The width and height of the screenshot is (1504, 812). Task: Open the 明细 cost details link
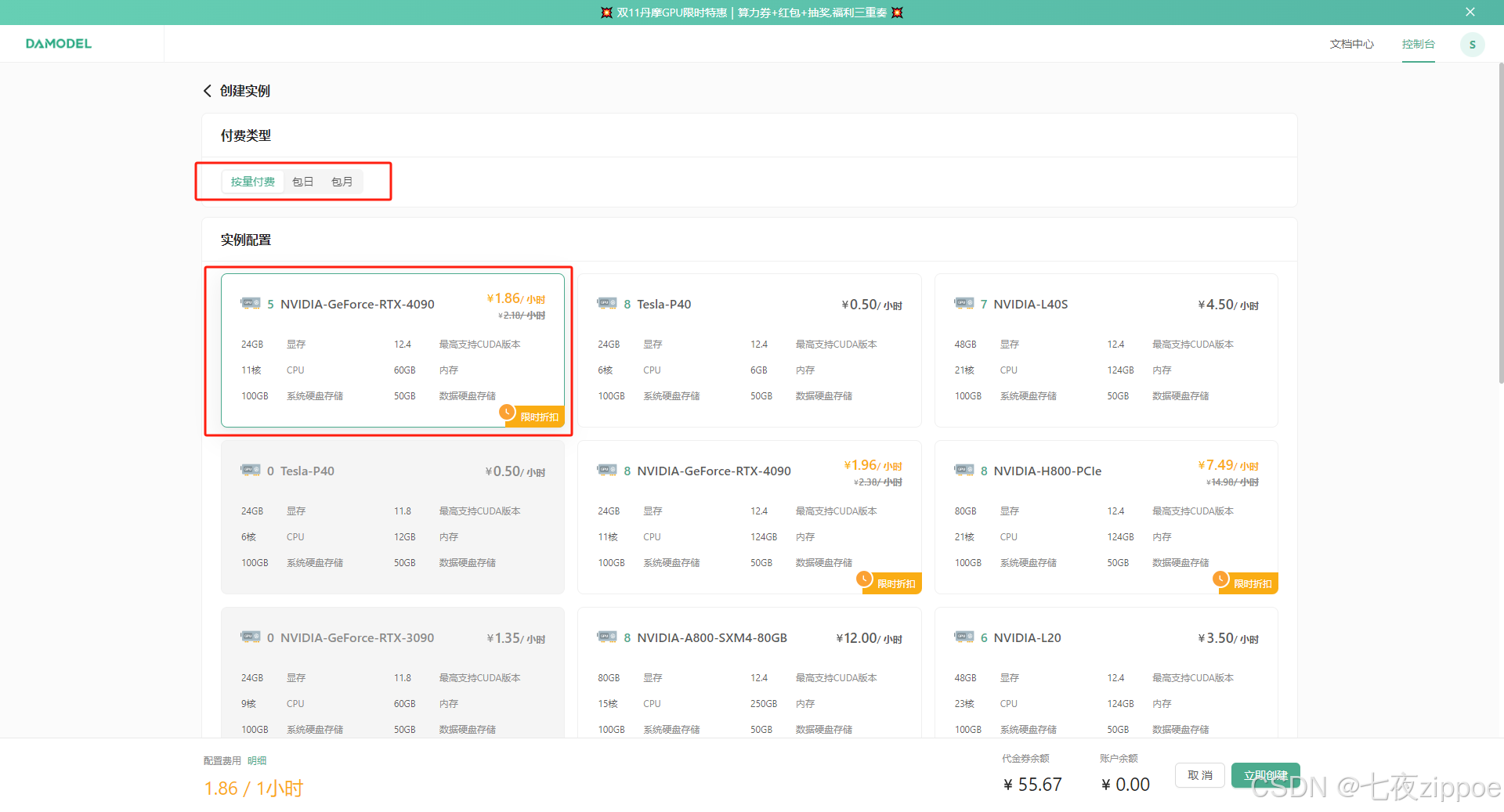coord(257,760)
